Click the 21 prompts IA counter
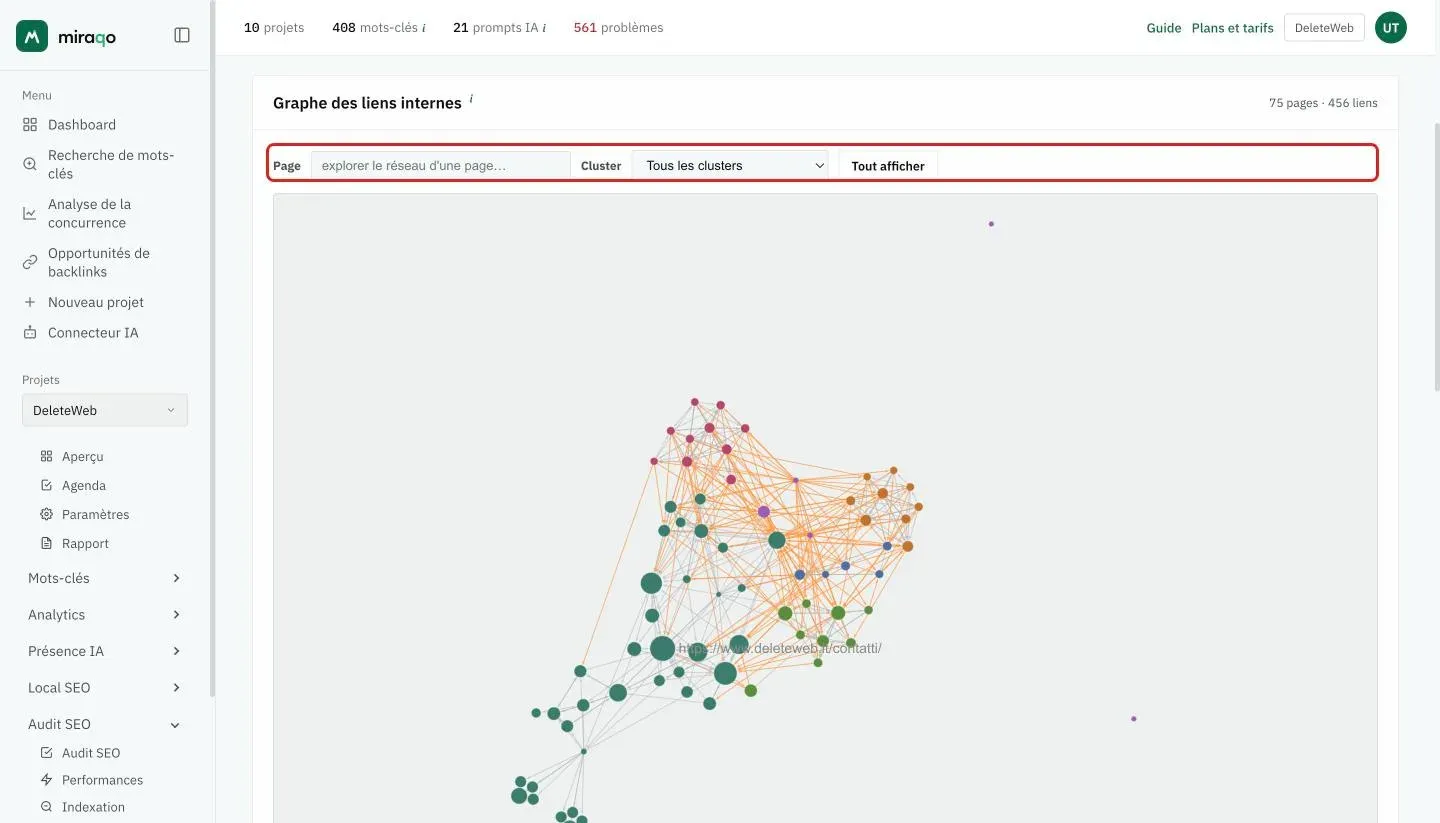 click(499, 28)
